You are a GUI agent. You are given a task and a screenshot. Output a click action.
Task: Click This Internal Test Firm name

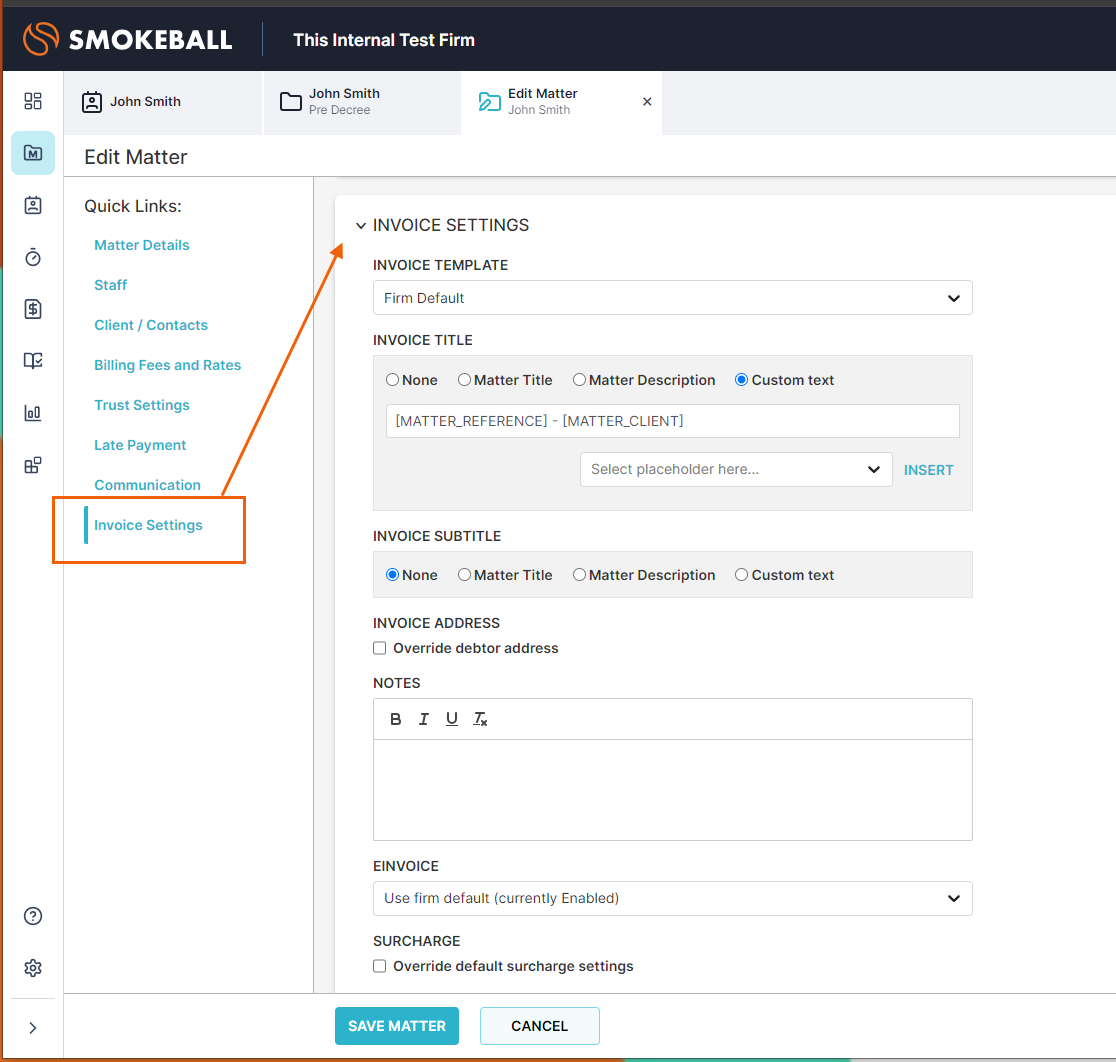click(384, 40)
